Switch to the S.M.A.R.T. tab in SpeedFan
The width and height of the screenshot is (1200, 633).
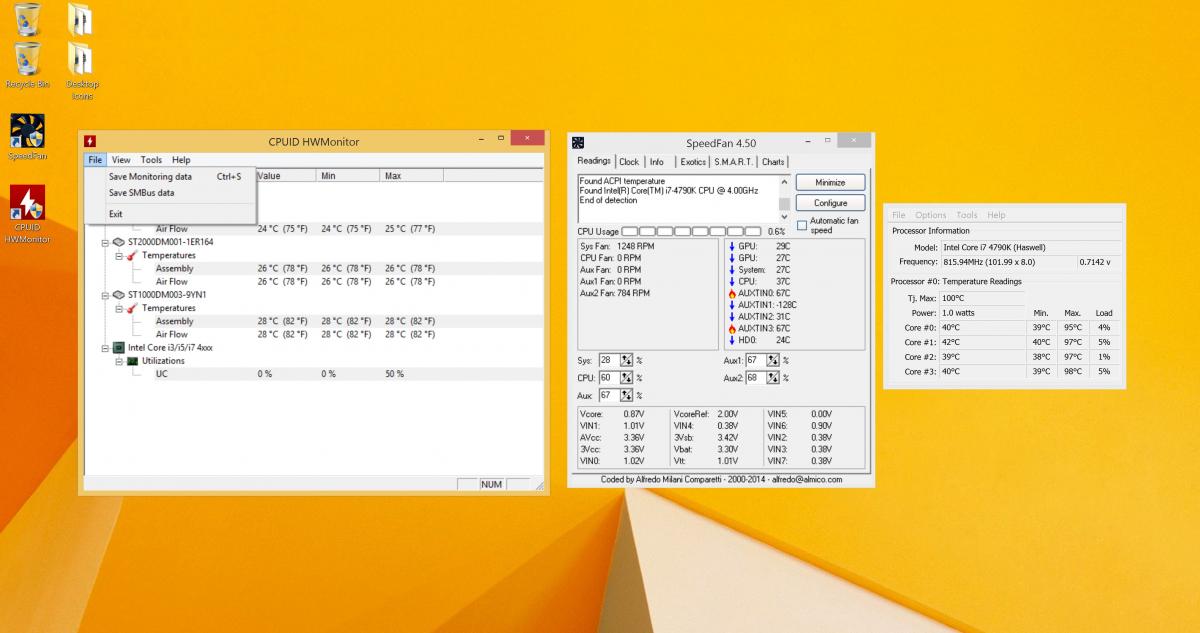point(734,162)
